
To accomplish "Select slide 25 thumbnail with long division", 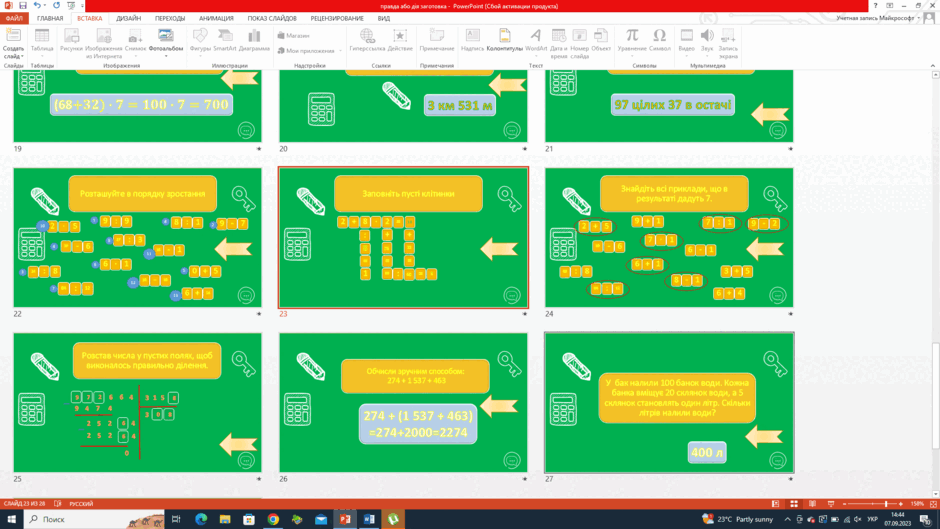I will 137,402.
